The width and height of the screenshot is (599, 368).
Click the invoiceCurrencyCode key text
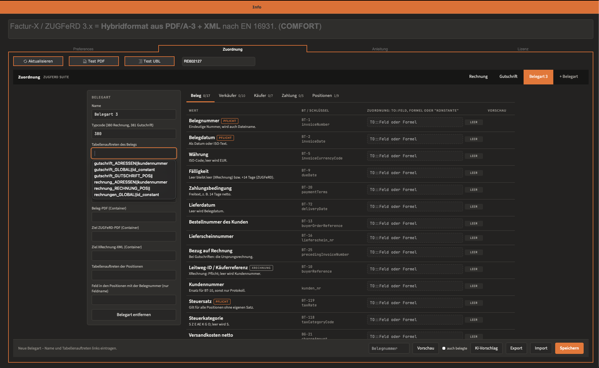(x=322, y=158)
